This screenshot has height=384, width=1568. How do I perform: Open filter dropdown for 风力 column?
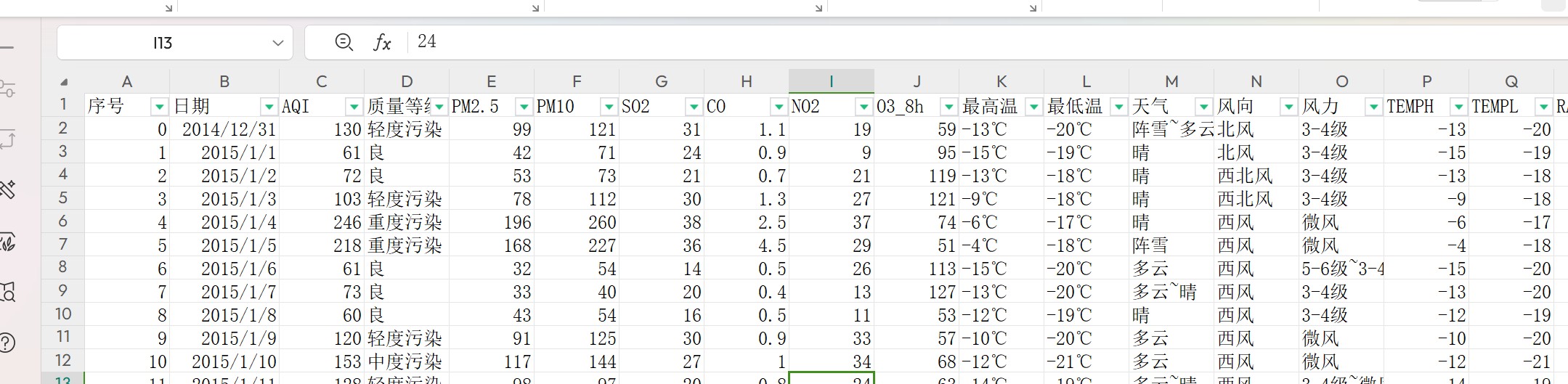click(1373, 107)
